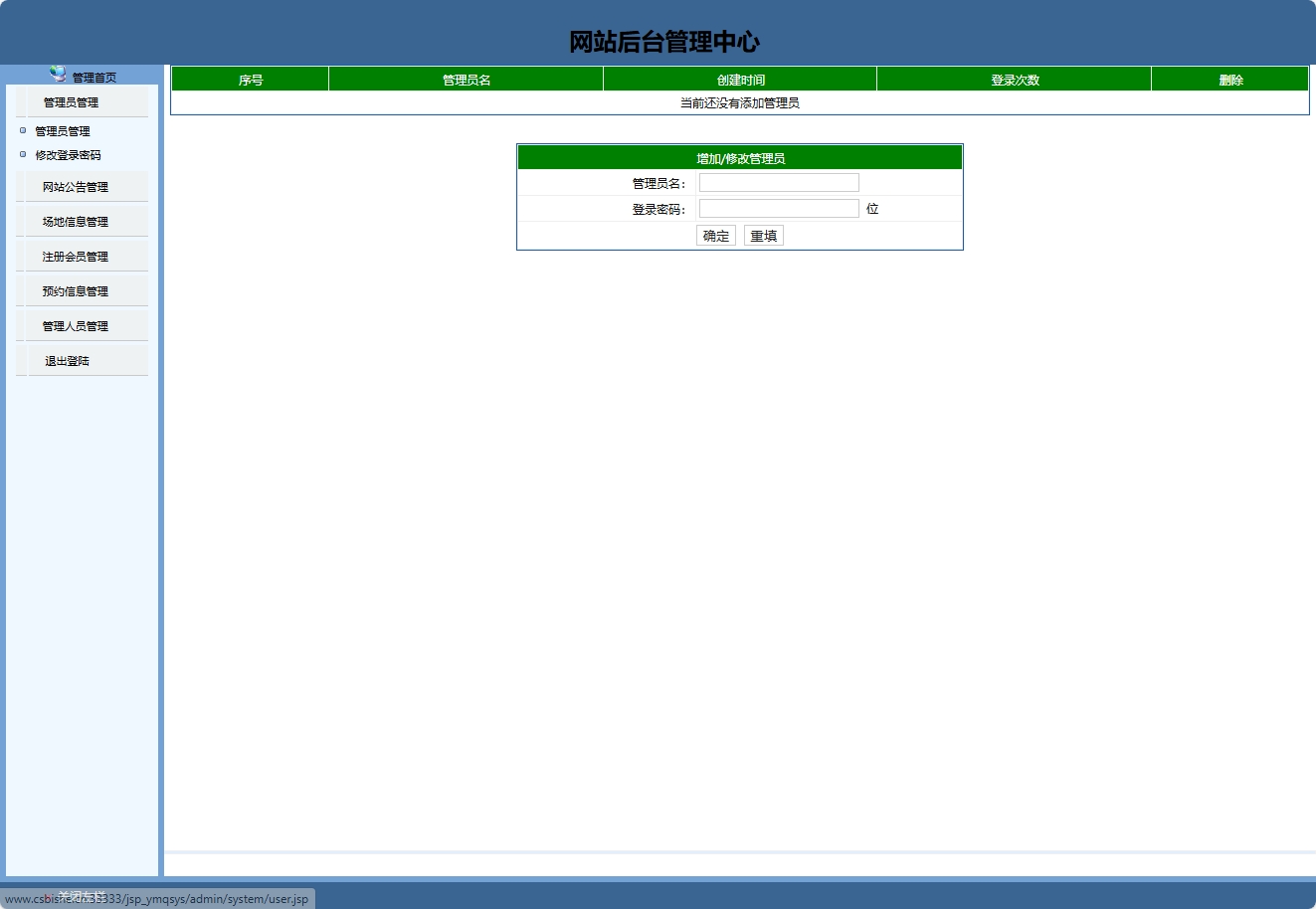1316x909 pixels.
Task: Click the 序号 table column header
Action: click(x=250, y=79)
